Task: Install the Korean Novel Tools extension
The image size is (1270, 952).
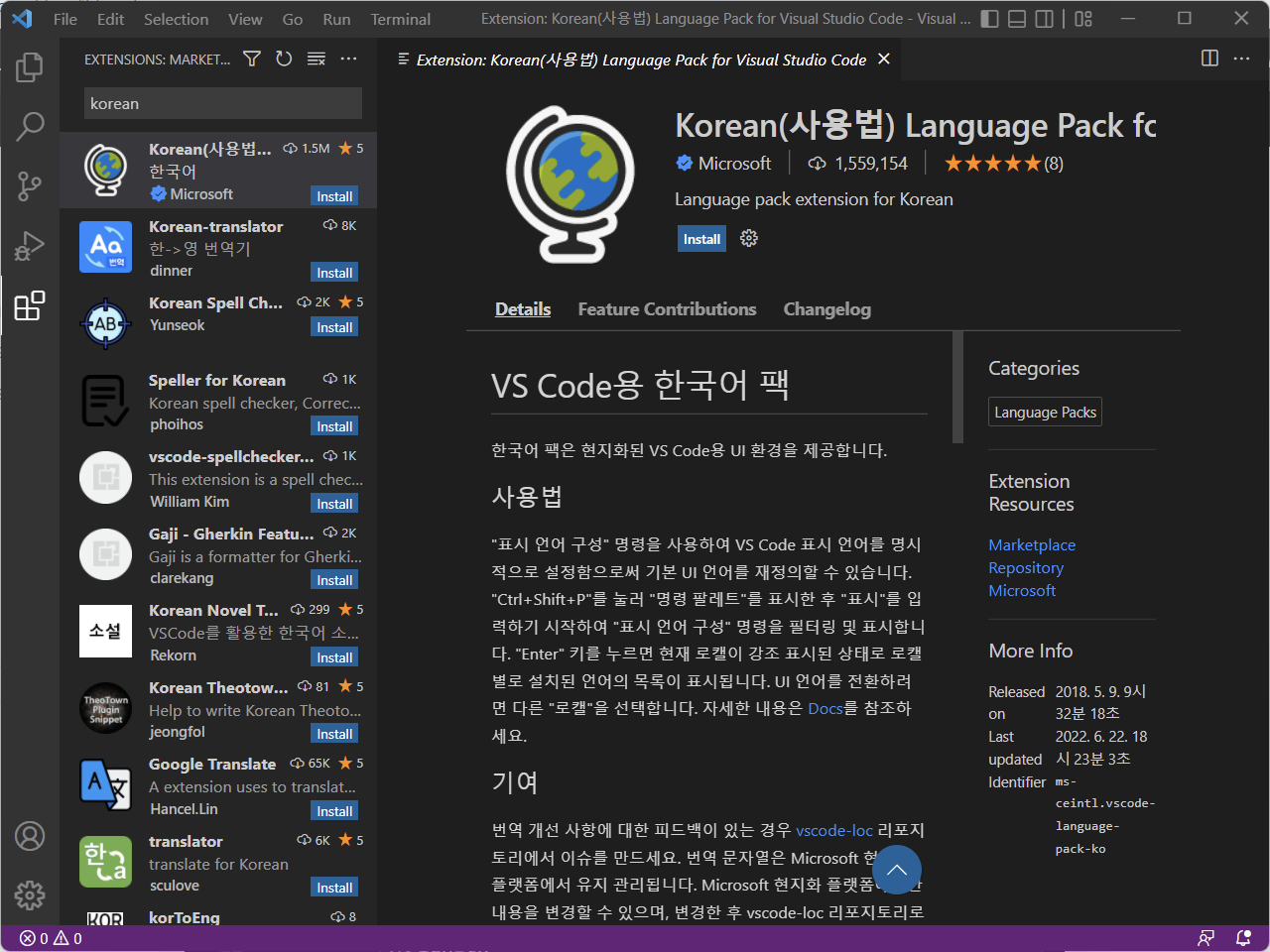Action: coord(334,657)
